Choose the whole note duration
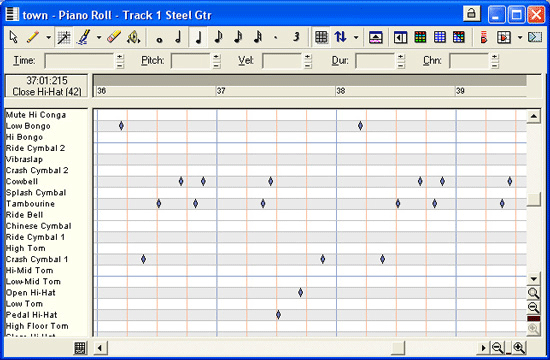The image size is (550, 360). pyautogui.click(x=159, y=37)
